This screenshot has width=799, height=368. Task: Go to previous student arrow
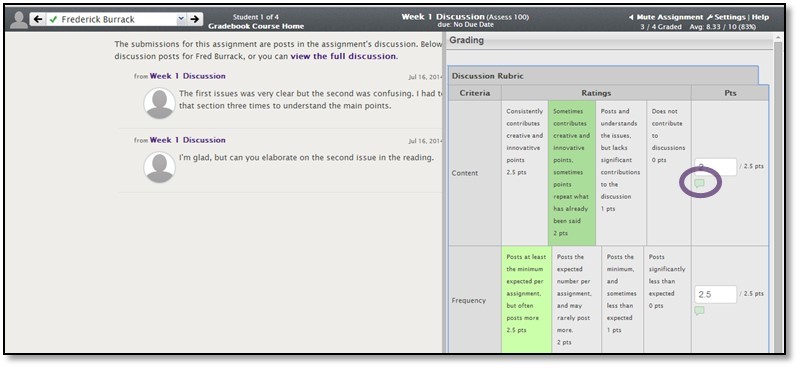(38, 19)
